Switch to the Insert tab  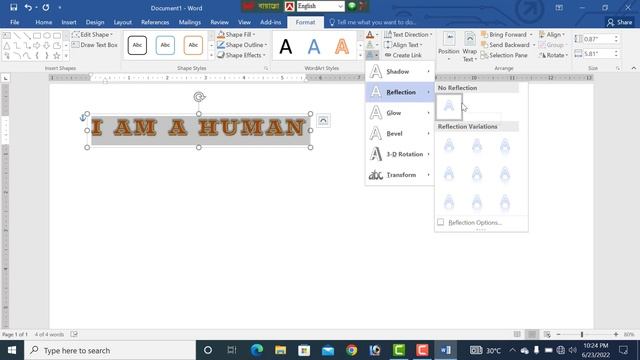[x=69, y=22]
